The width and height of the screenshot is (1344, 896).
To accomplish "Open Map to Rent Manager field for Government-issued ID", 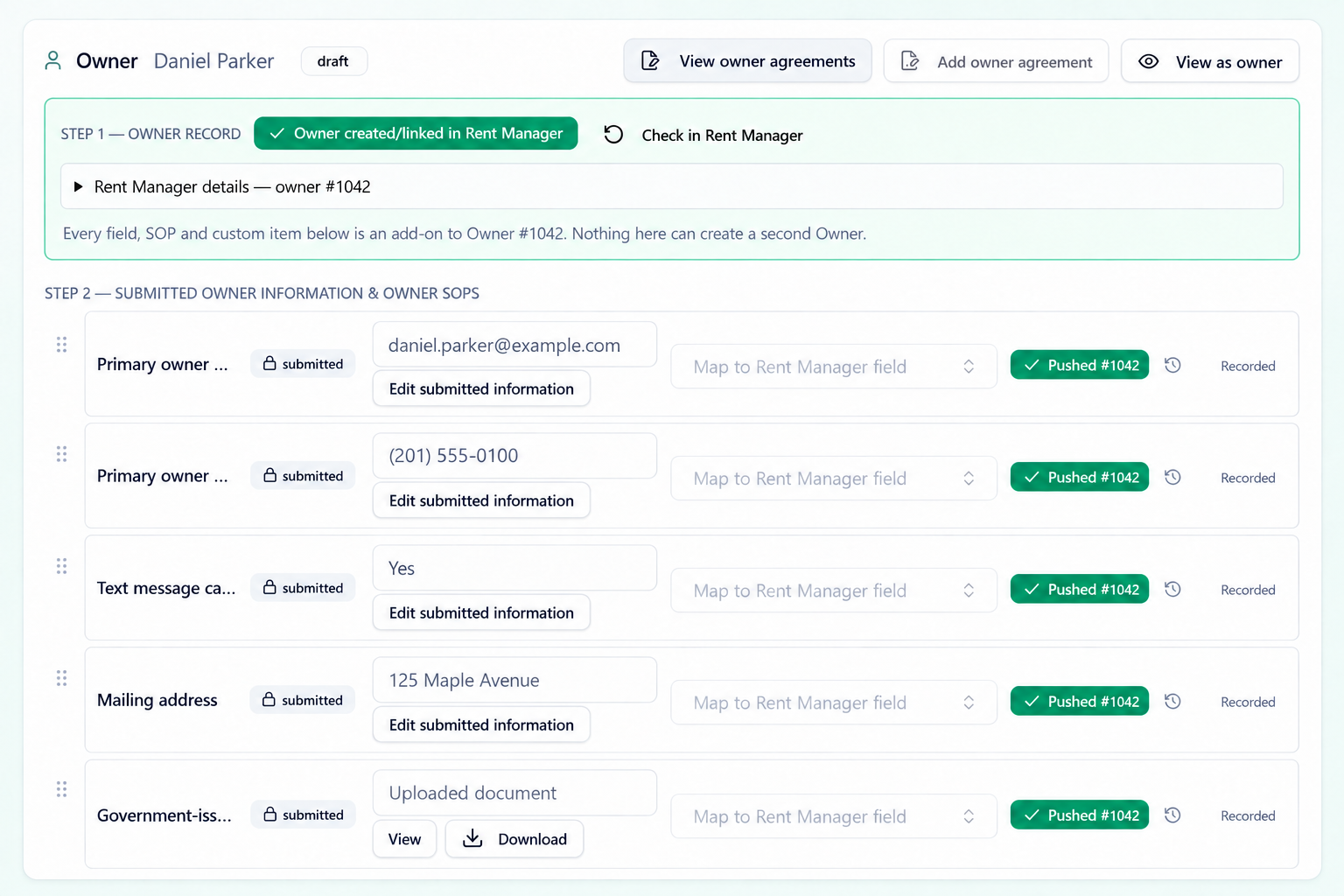I will click(834, 816).
